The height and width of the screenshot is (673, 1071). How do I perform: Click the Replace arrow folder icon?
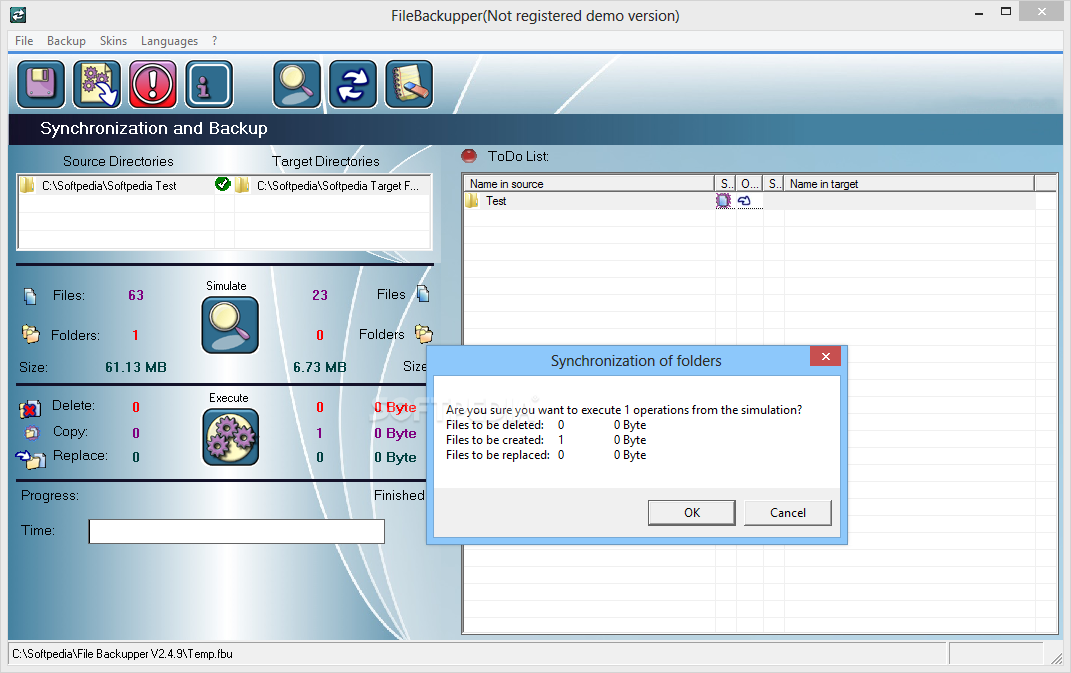pyautogui.click(x=31, y=459)
